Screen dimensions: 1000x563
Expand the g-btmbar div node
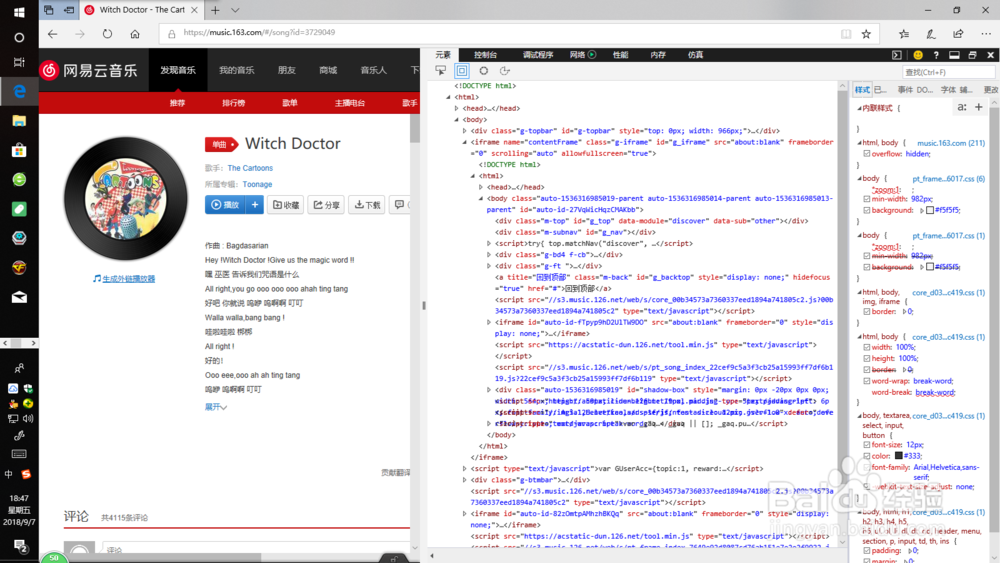465,479
